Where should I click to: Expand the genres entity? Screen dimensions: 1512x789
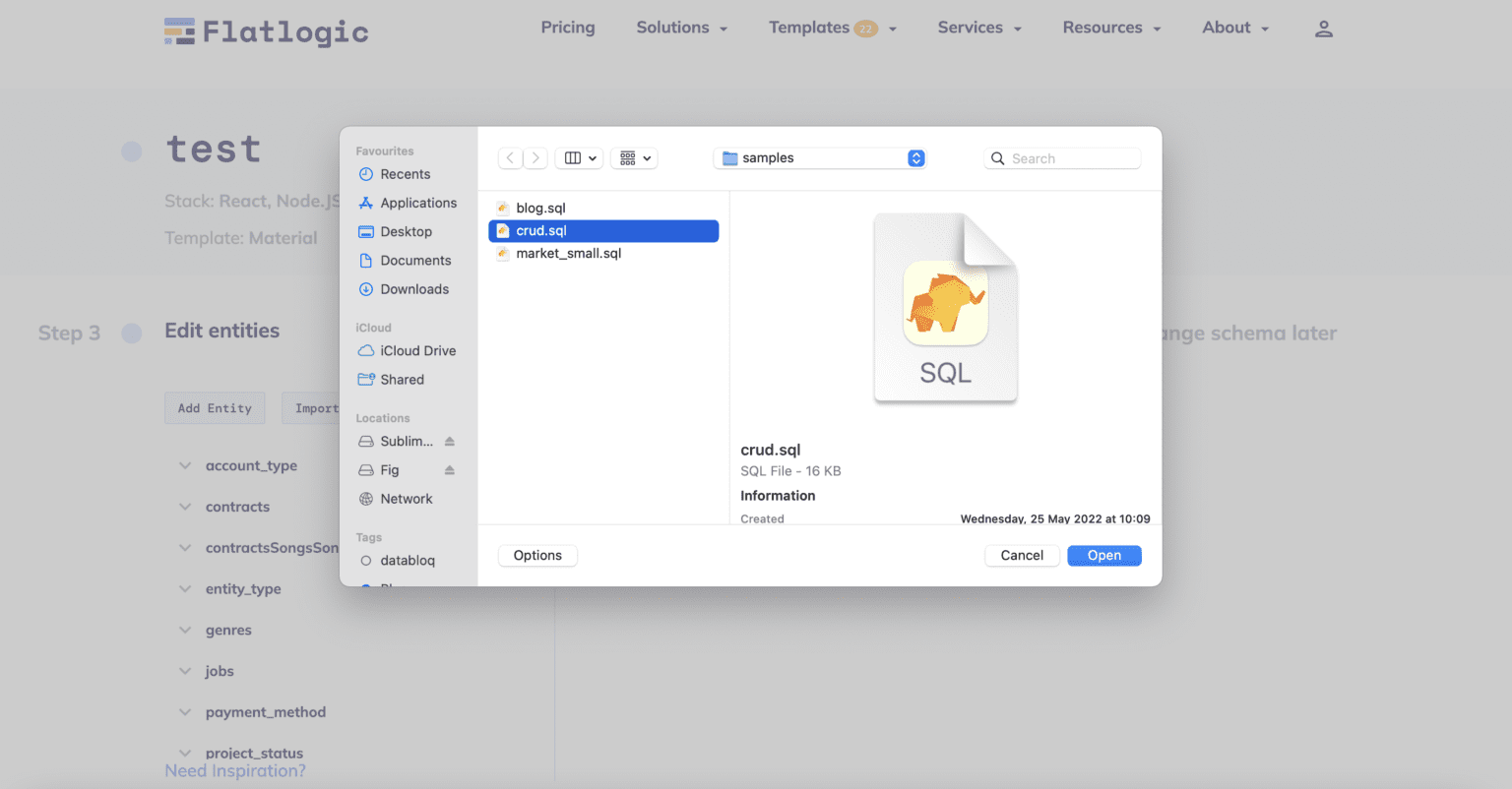[x=185, y=631]
